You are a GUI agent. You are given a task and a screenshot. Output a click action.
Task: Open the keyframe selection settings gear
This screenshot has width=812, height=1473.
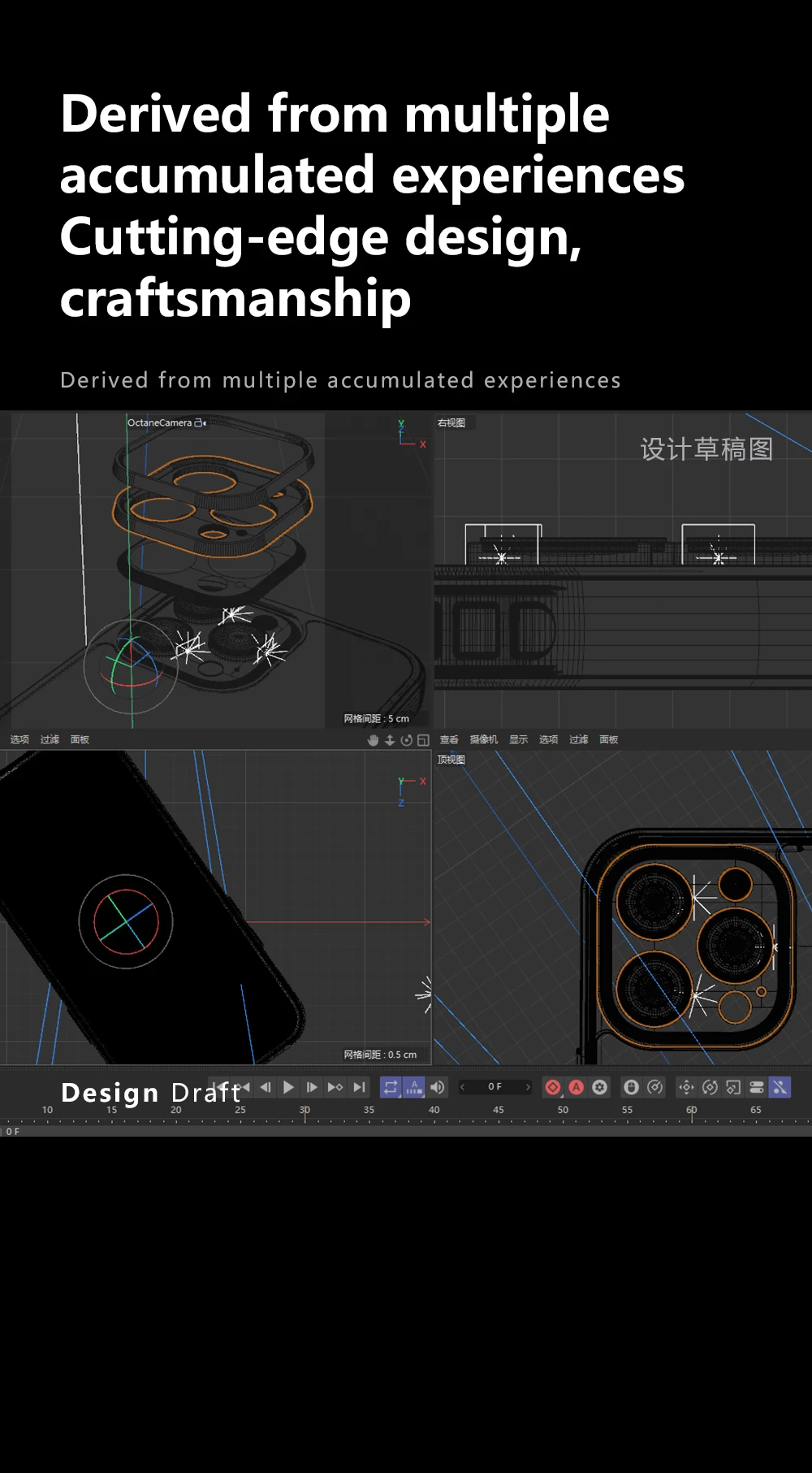click(600, 1087)
